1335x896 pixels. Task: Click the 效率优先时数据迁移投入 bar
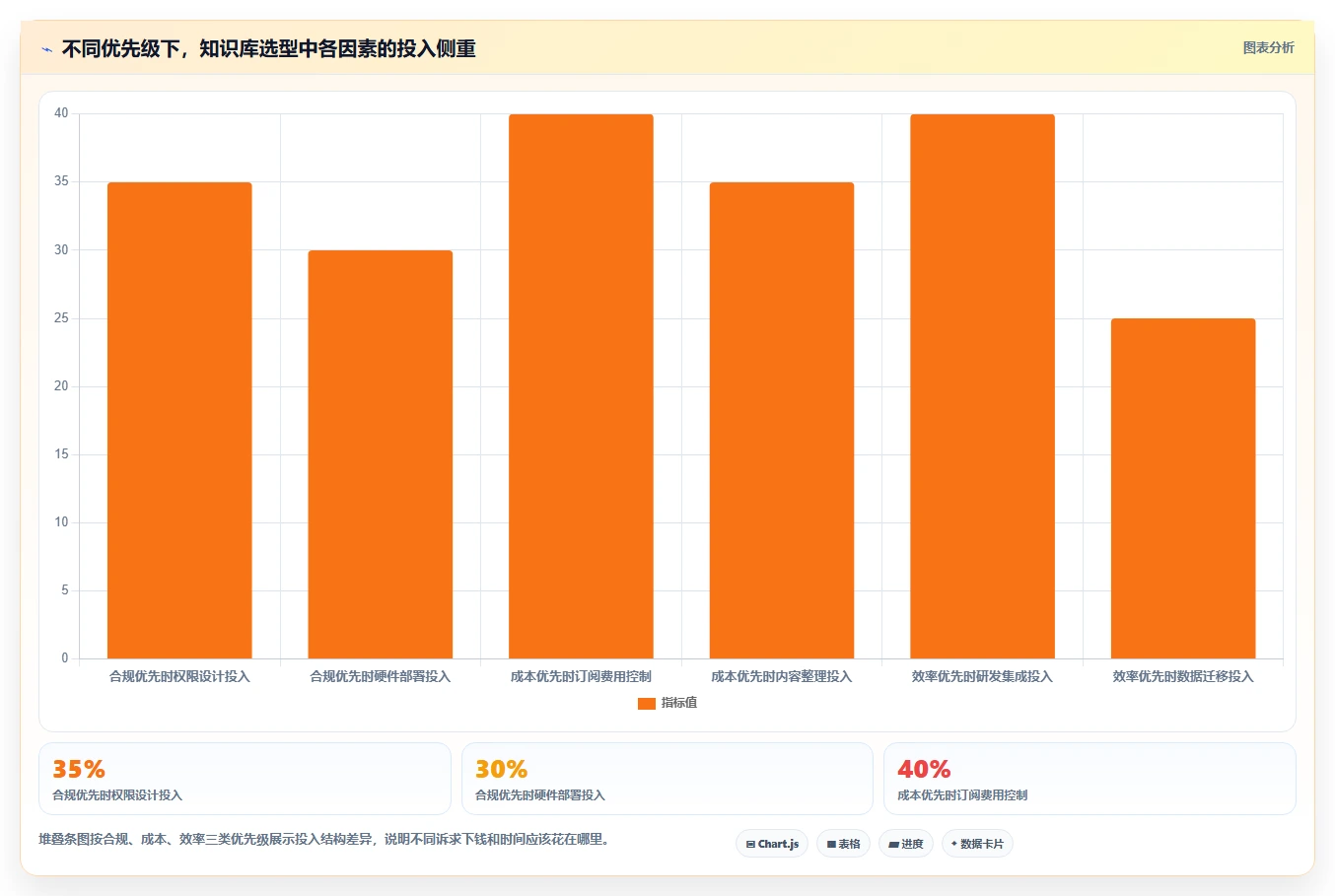tap(1183, 488)
